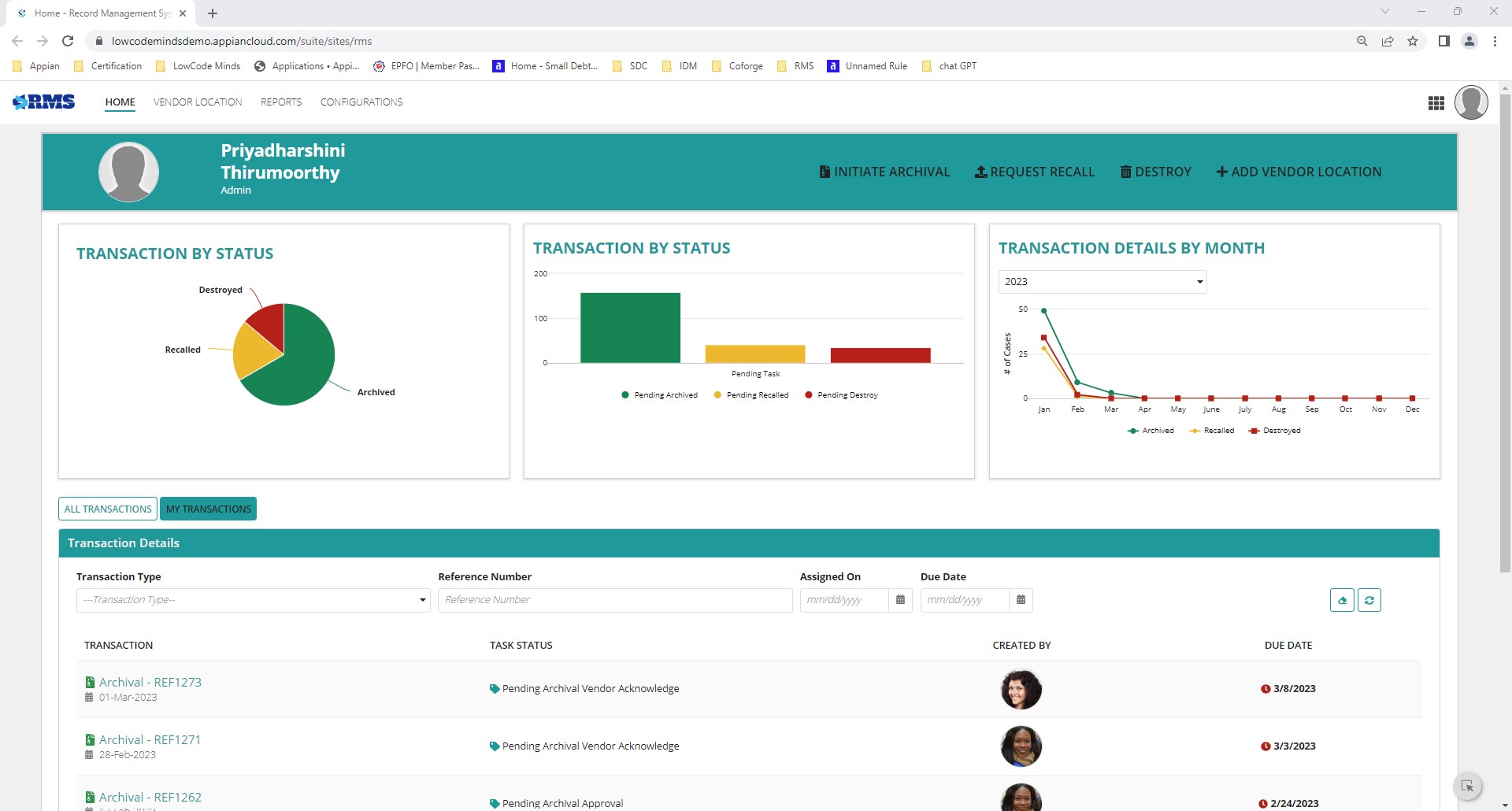
Task: Click the due date clock icon for REF1273
Action: (x=1265, y=688)
